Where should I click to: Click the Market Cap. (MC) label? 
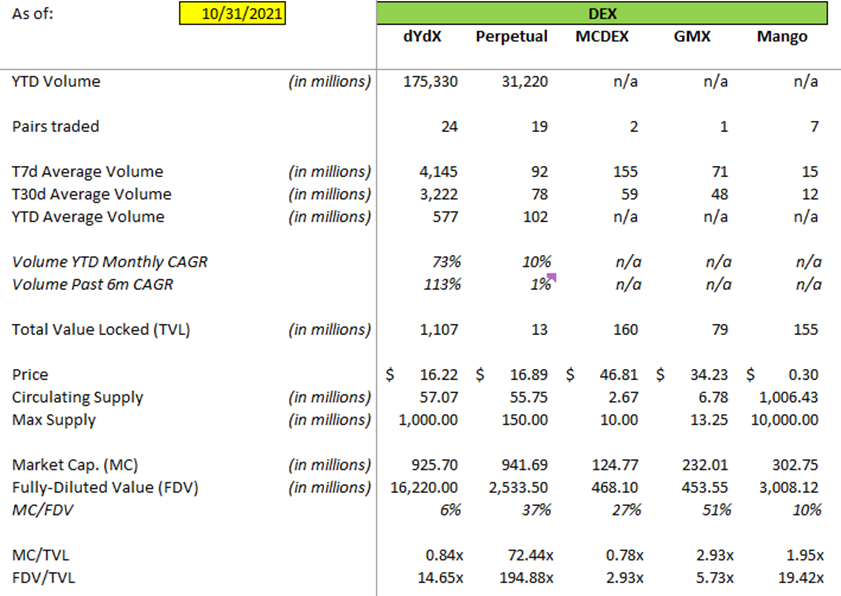click(75, 465)
